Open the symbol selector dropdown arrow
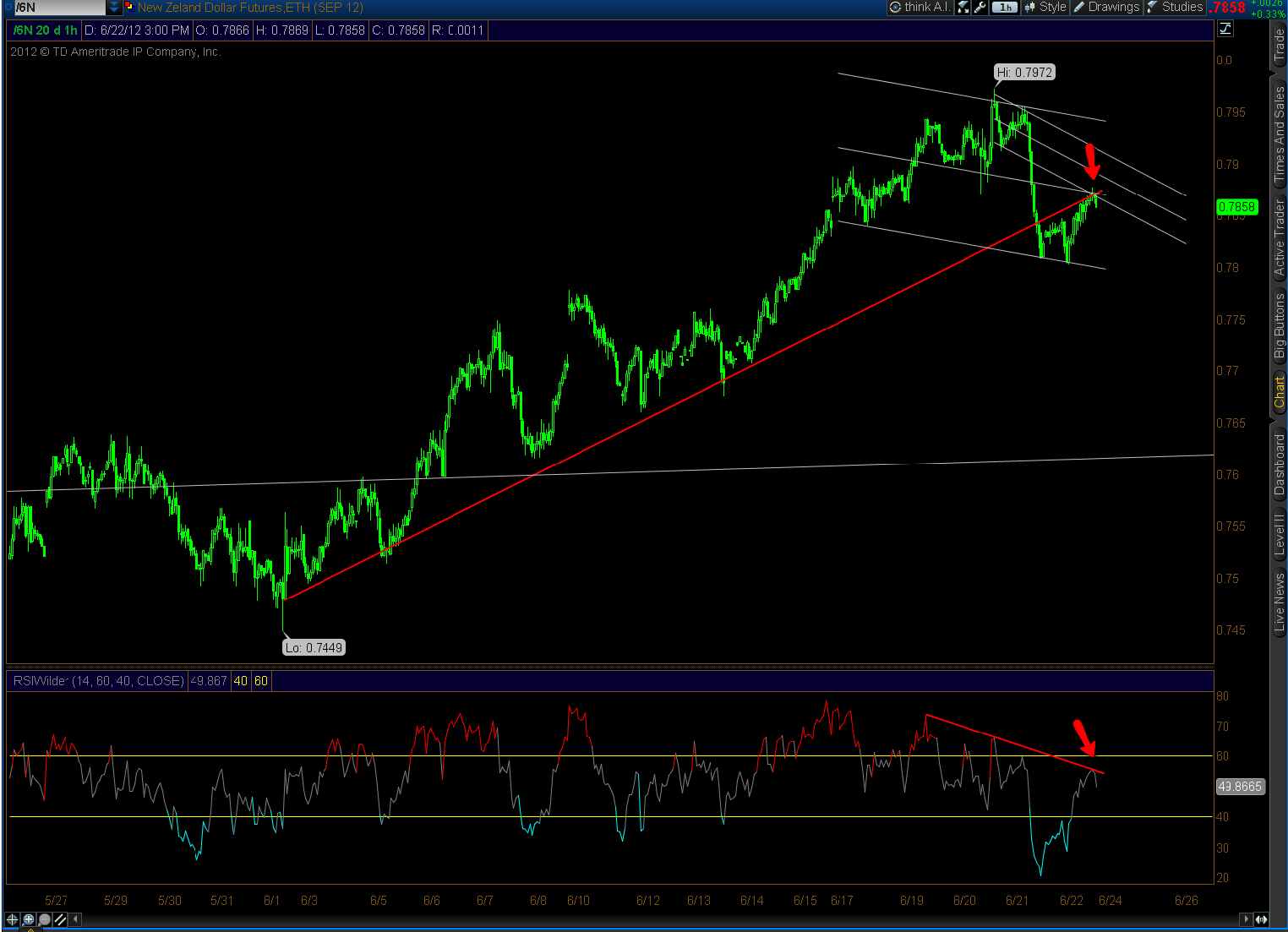Screen dimensions: 1288x932 point(114,8)
